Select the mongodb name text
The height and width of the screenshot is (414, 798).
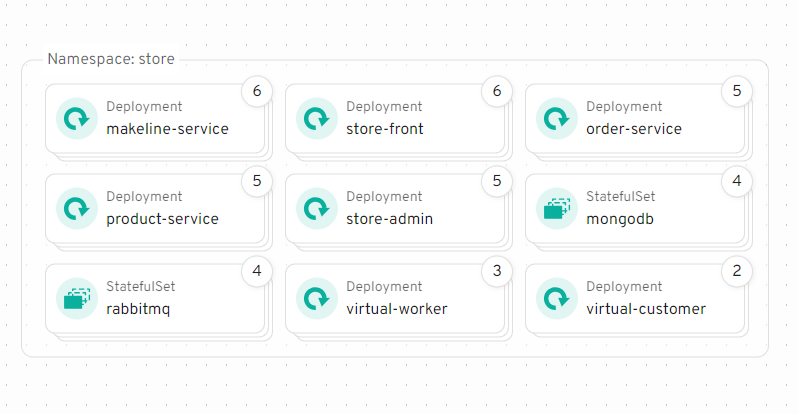click(x=620, y=219)
